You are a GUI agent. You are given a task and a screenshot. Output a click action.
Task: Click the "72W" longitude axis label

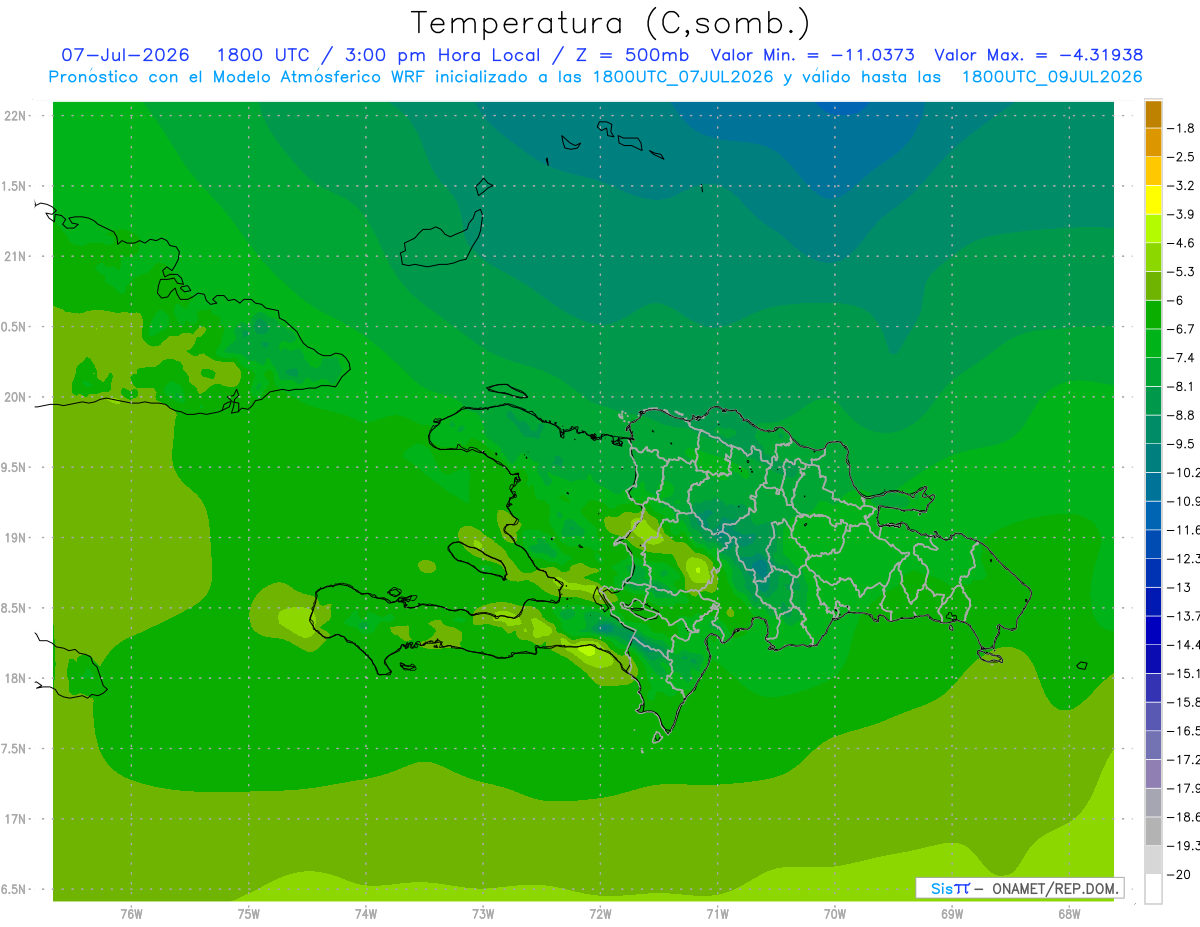pos(600,913)
